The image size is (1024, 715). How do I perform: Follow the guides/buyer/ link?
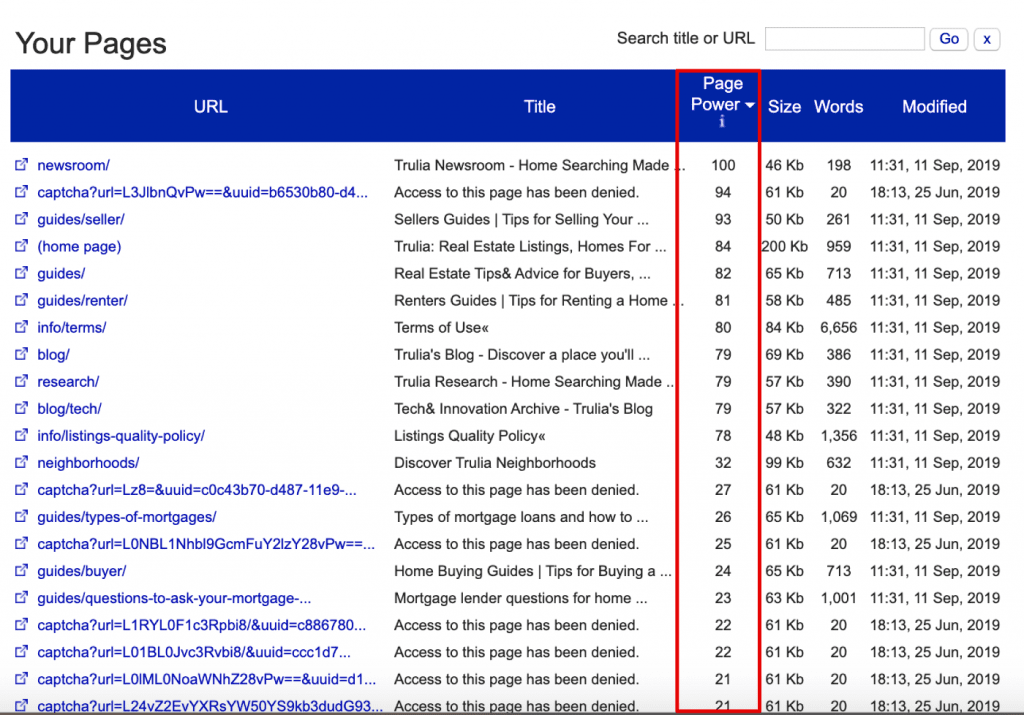pyautogui.click(x=82, y=571)
